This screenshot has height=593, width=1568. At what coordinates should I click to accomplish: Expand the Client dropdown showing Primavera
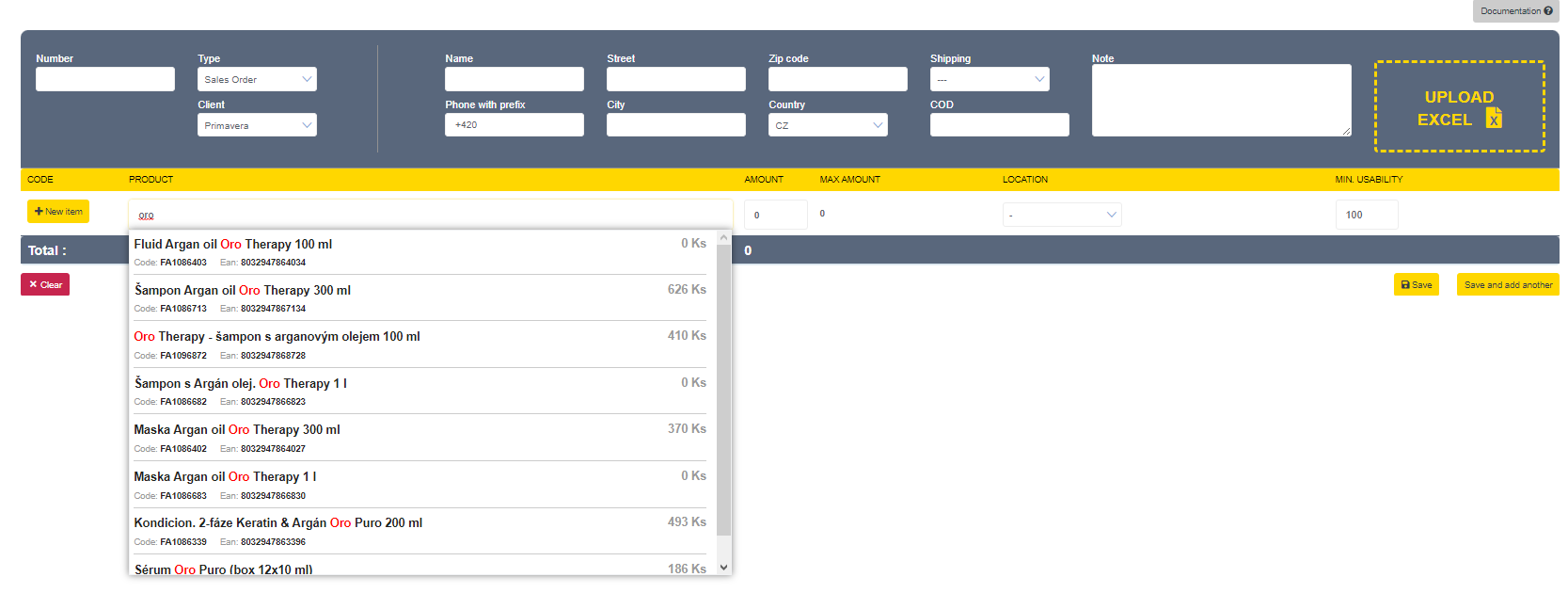coord(257,125)
